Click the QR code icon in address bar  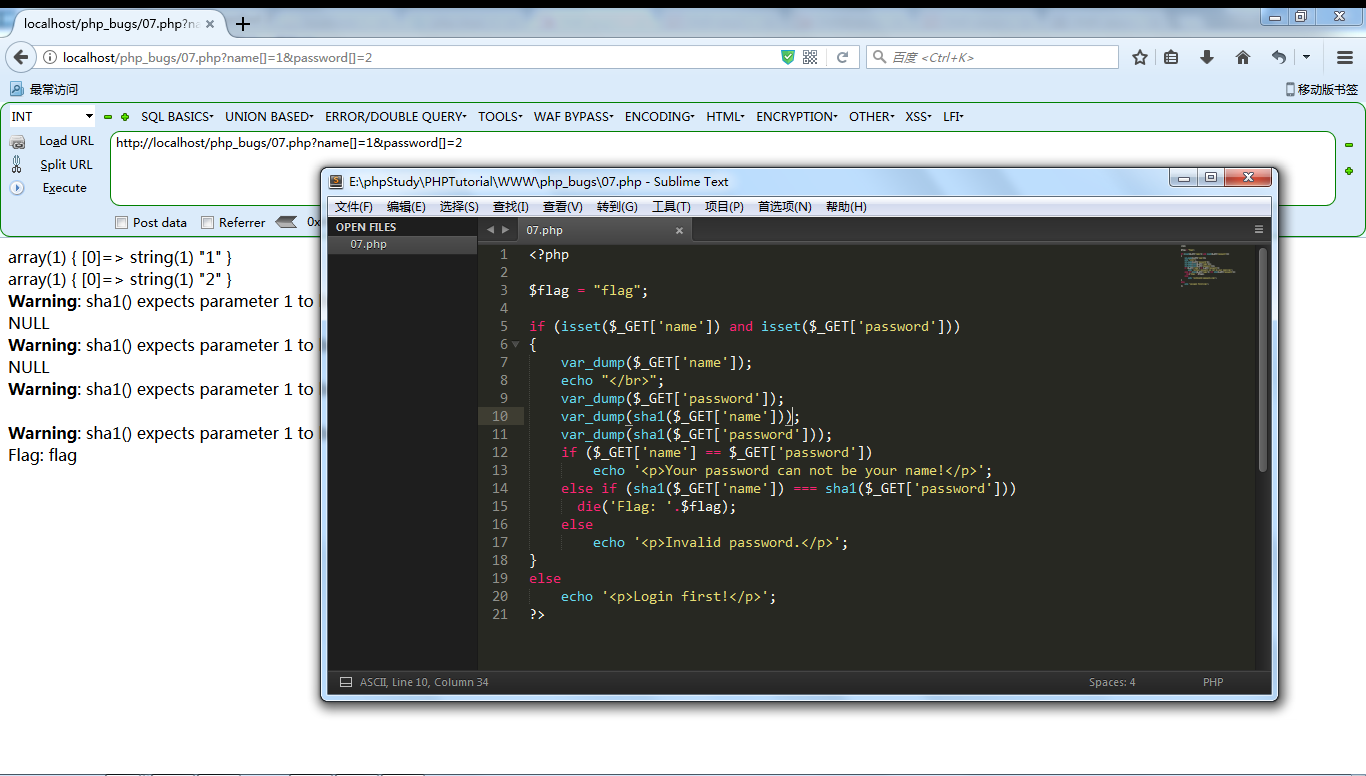pos(810,57)
